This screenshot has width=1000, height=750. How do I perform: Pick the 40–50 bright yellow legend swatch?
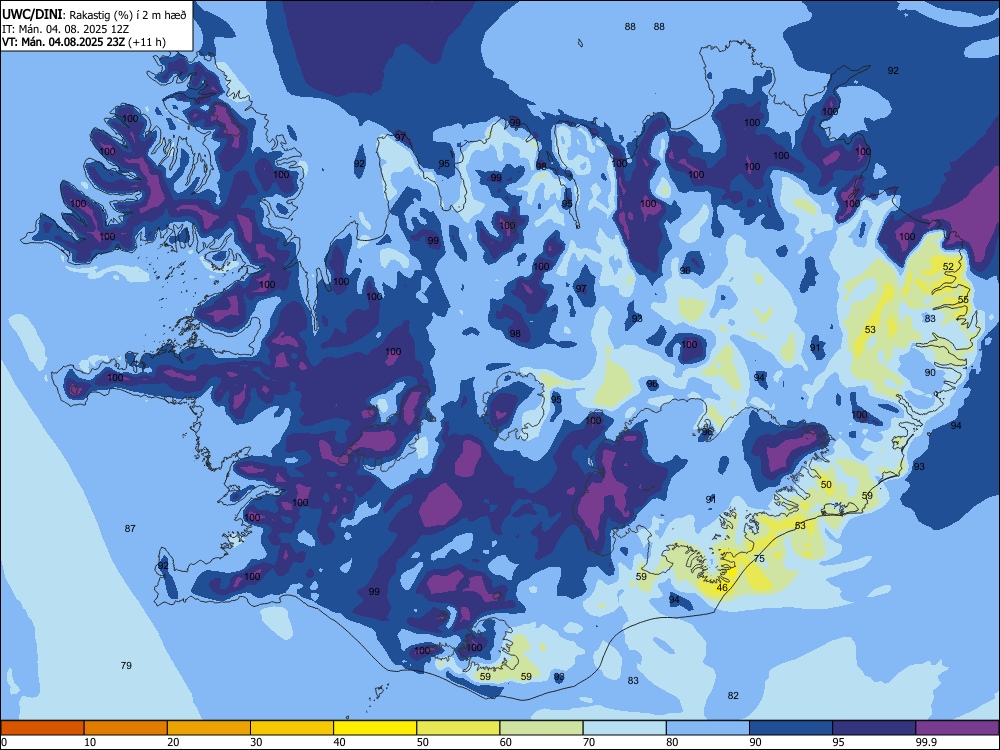click(x=375, y=728)
